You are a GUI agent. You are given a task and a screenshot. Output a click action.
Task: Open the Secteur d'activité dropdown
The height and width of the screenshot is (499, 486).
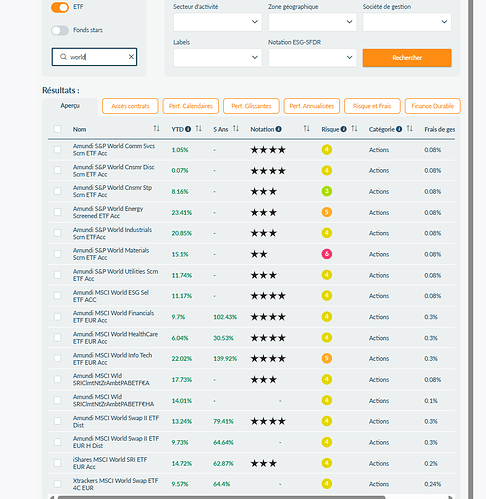coord(217,22)
